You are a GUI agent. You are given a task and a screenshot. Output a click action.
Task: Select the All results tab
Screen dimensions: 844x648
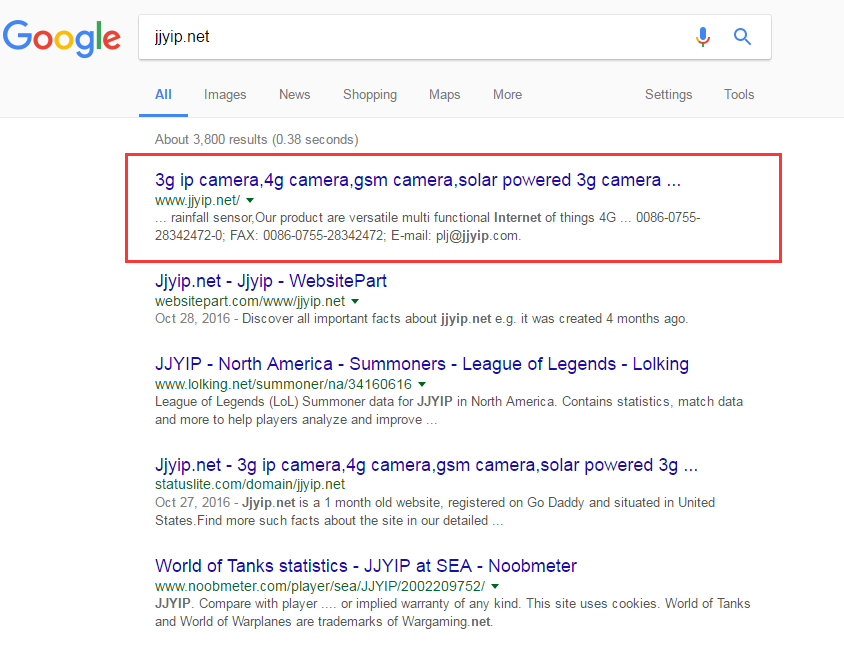point(163,95)
